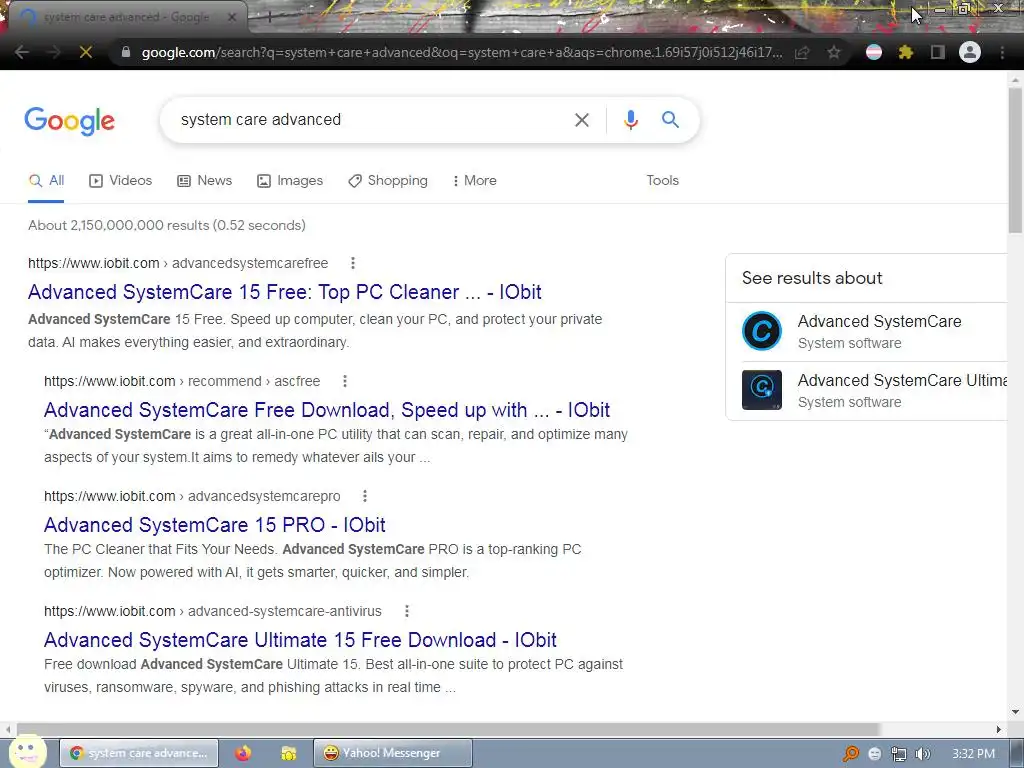
Task: Click the iobit.com advancedsystemcarepro URL text
Action: point(192,496)
